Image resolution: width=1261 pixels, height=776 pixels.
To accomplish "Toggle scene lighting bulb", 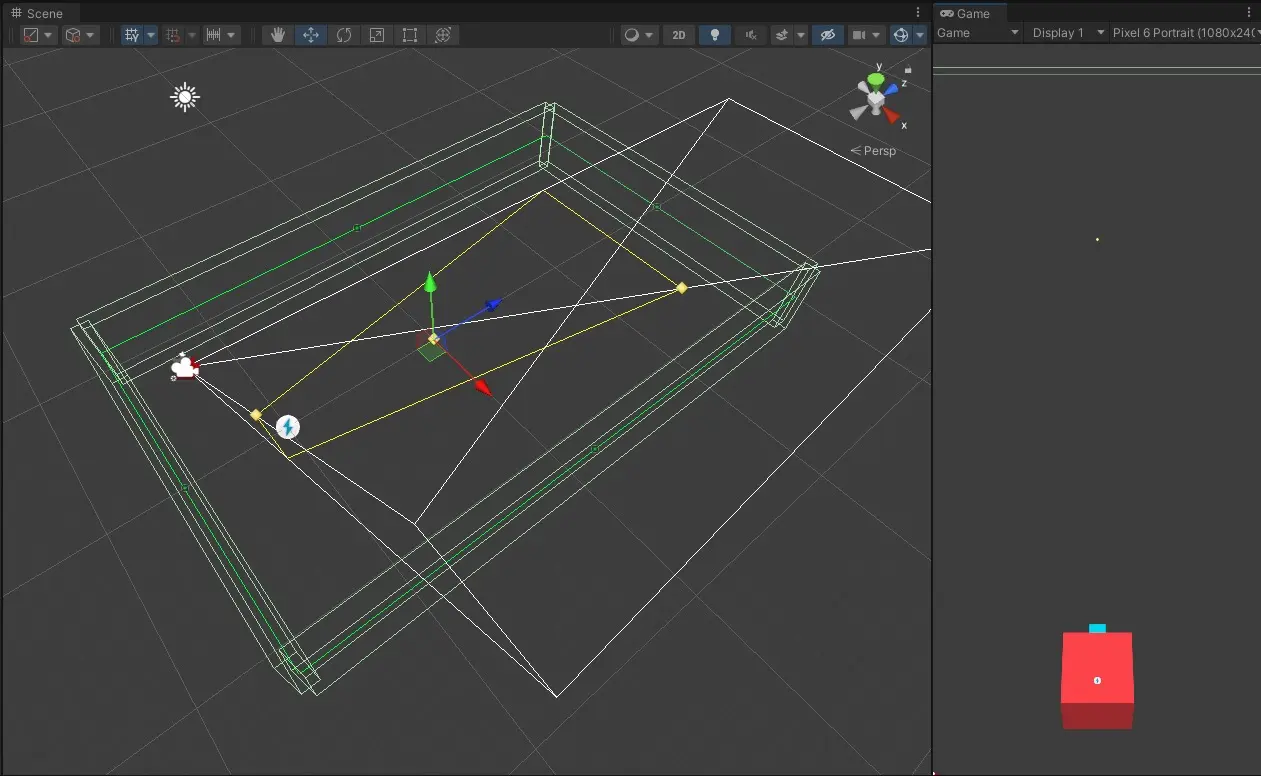I will [x=714, y=35].
